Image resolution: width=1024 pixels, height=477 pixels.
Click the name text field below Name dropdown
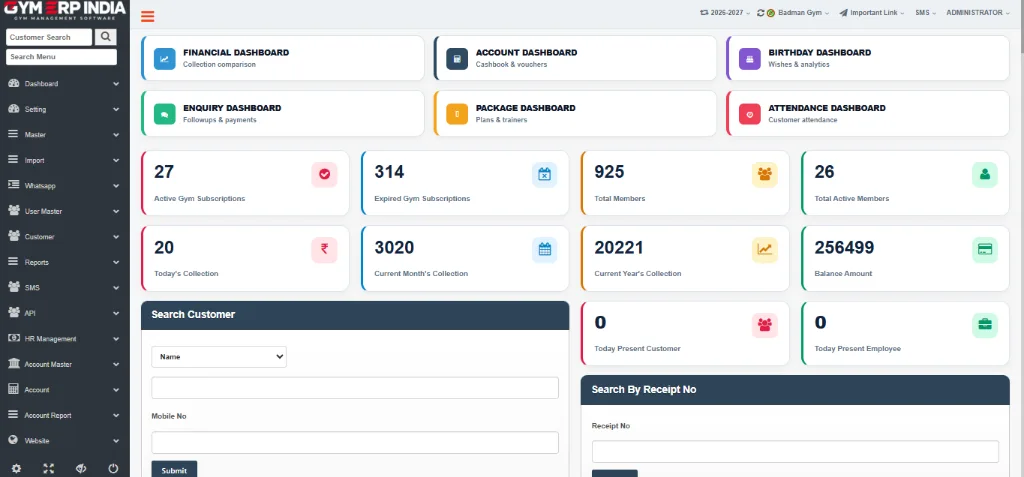pyautogui.click(x=355, y=387)
